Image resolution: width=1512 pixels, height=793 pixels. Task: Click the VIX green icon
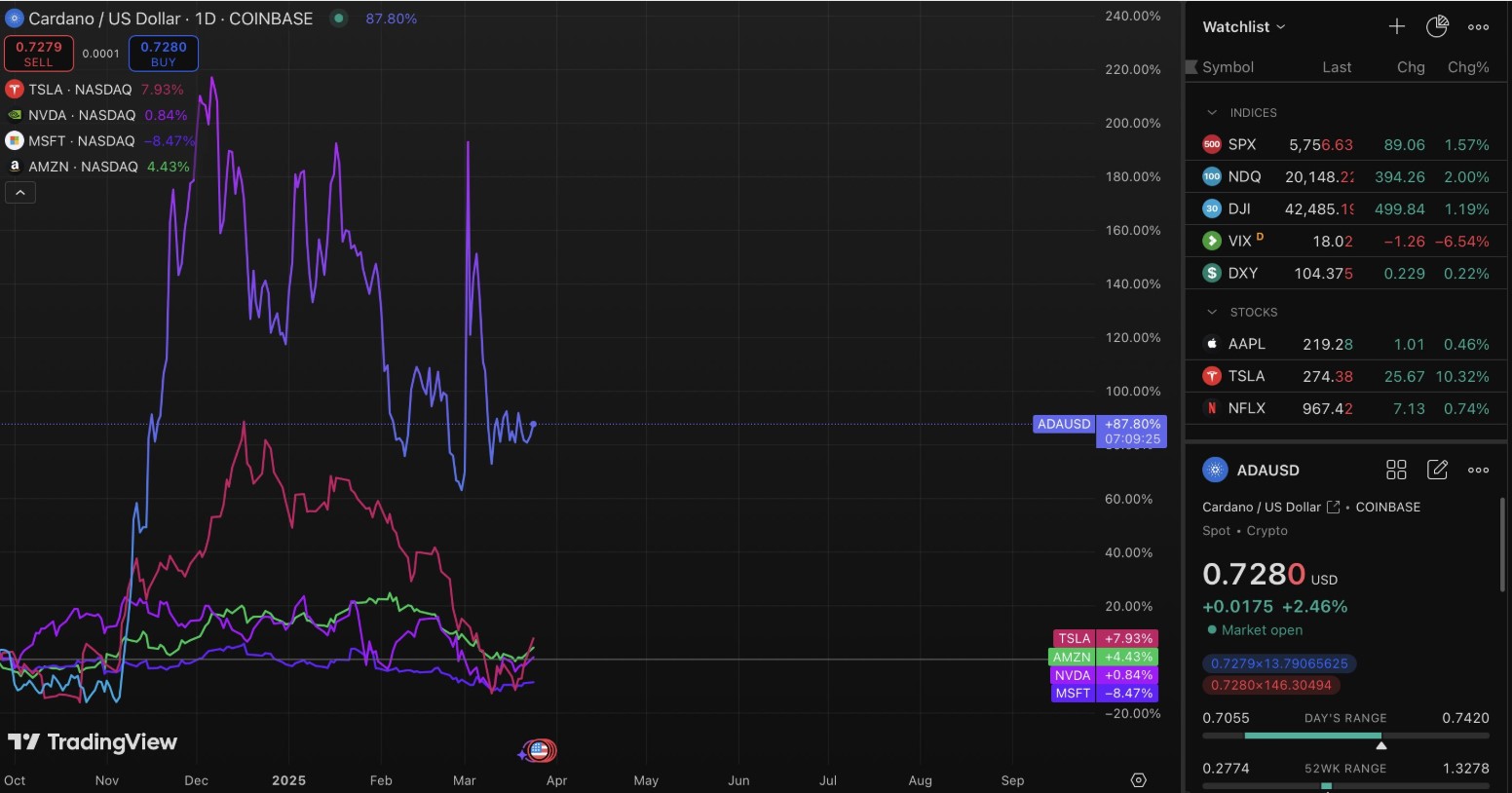[1212, 241]
